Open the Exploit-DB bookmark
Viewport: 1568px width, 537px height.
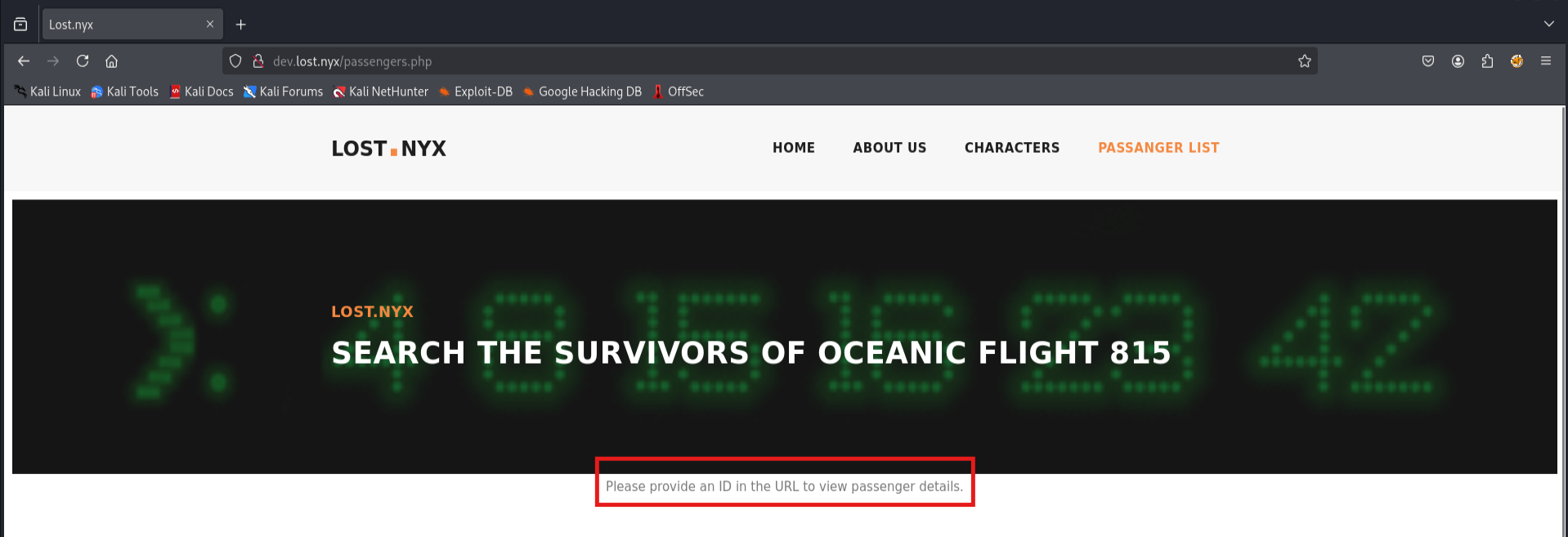(476, 92)
